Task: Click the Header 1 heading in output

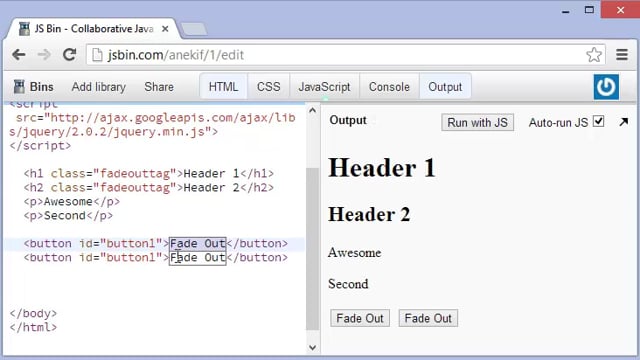Action: pos(382,167)
